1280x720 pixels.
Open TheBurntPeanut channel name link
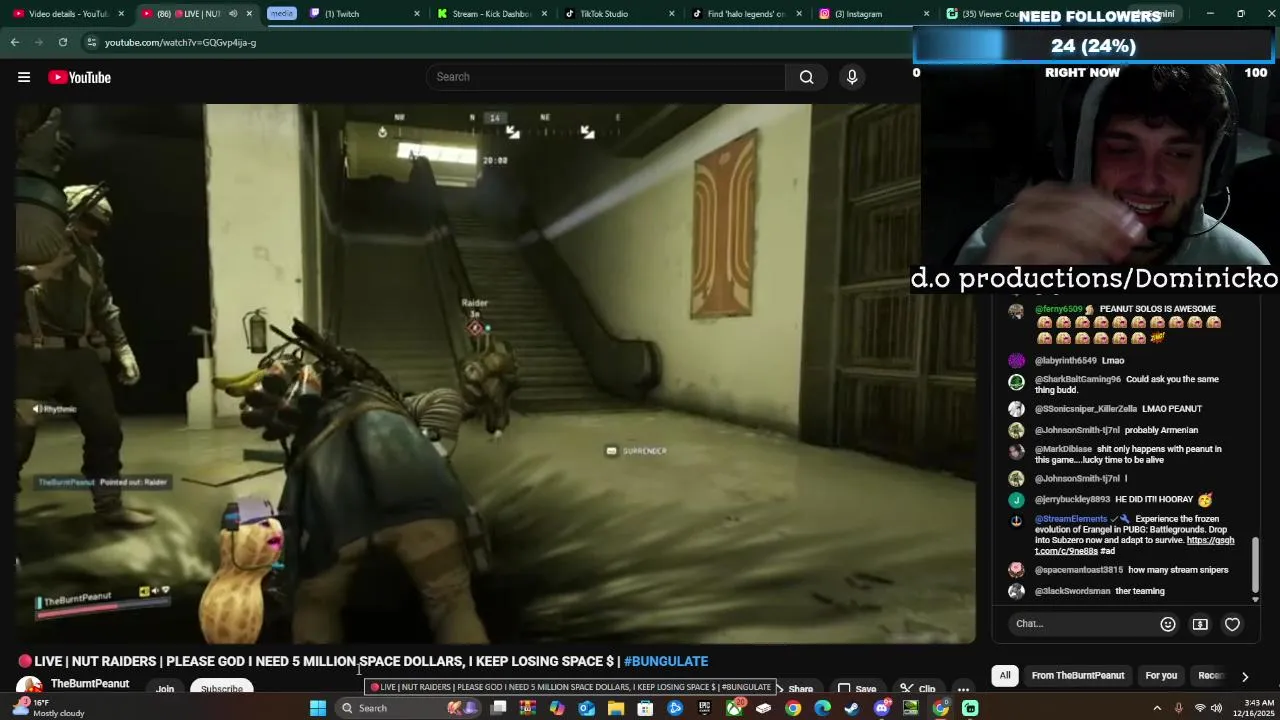click(90, 684)
